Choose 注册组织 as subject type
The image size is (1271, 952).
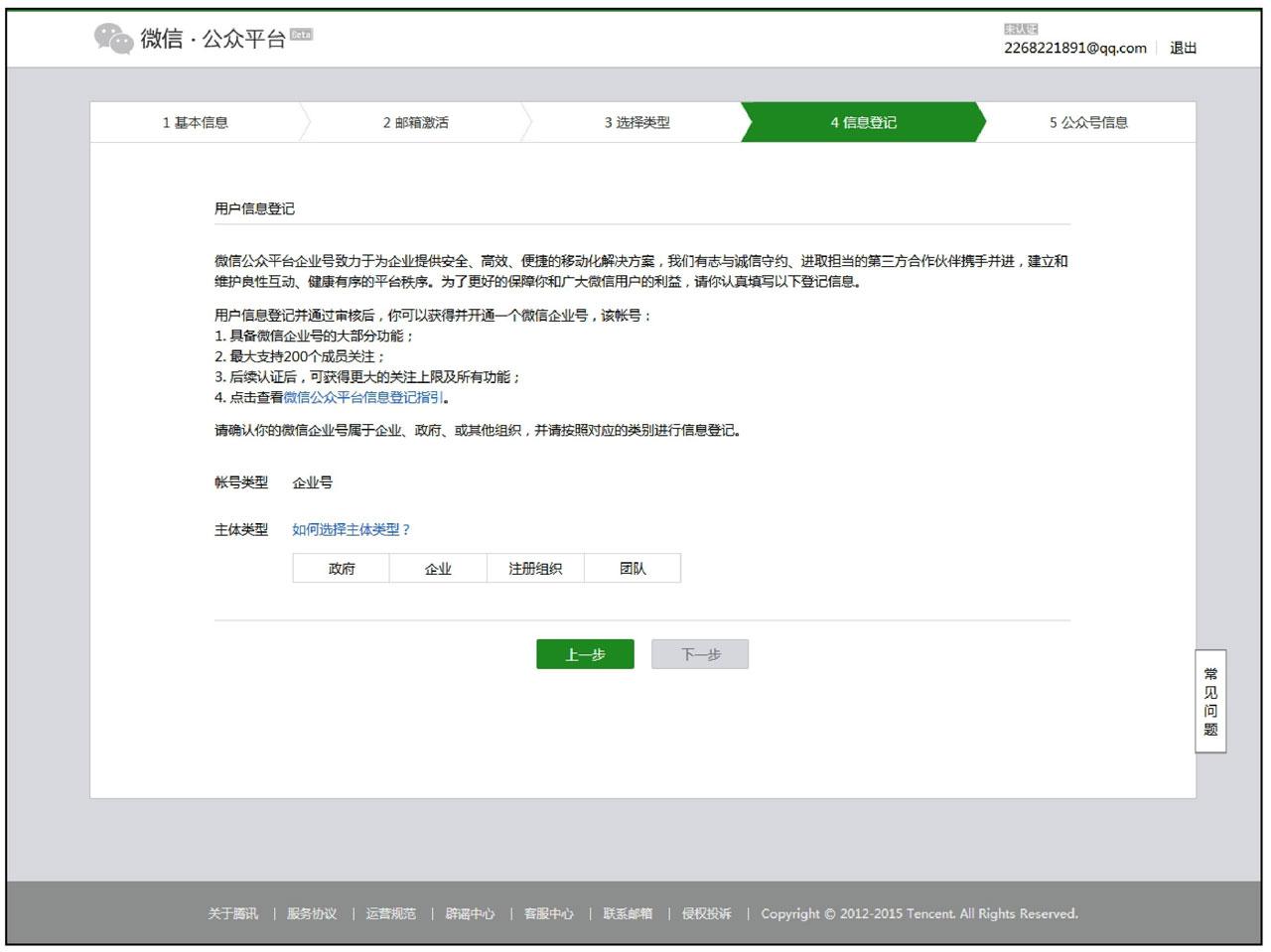click(535, 568)
